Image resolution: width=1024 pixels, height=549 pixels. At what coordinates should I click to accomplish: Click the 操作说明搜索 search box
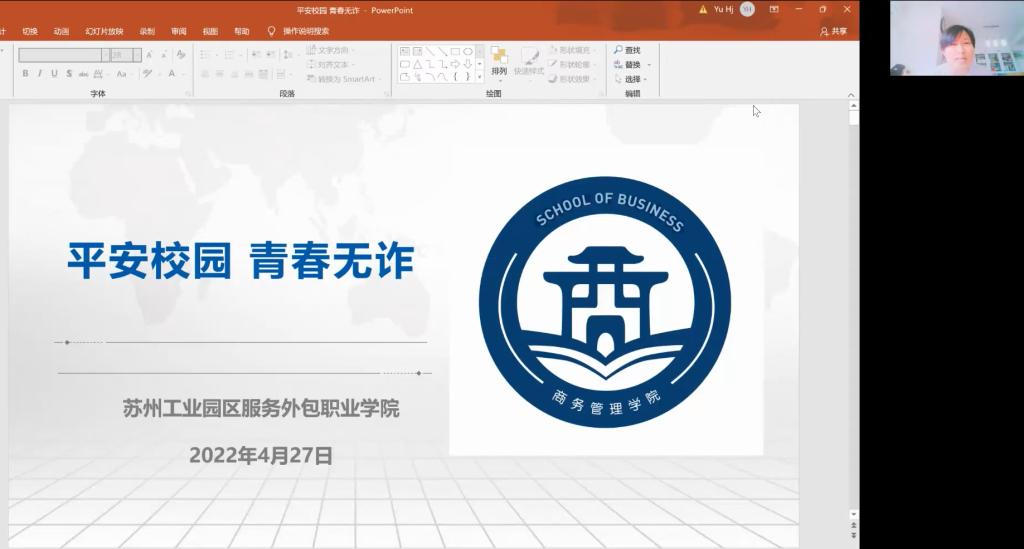point(306,31)
